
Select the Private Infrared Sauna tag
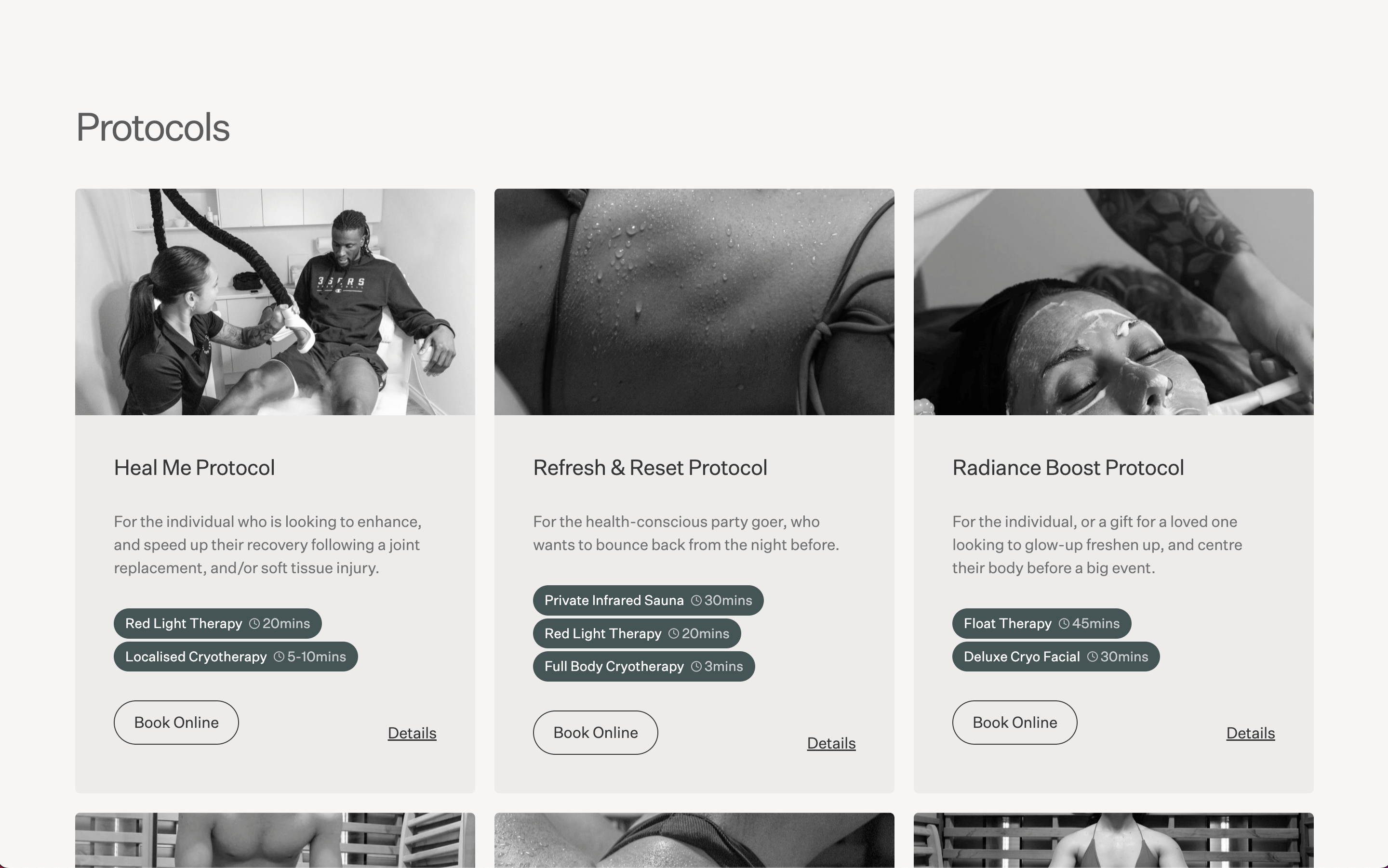pyautogui.click(x=648, y=601)
